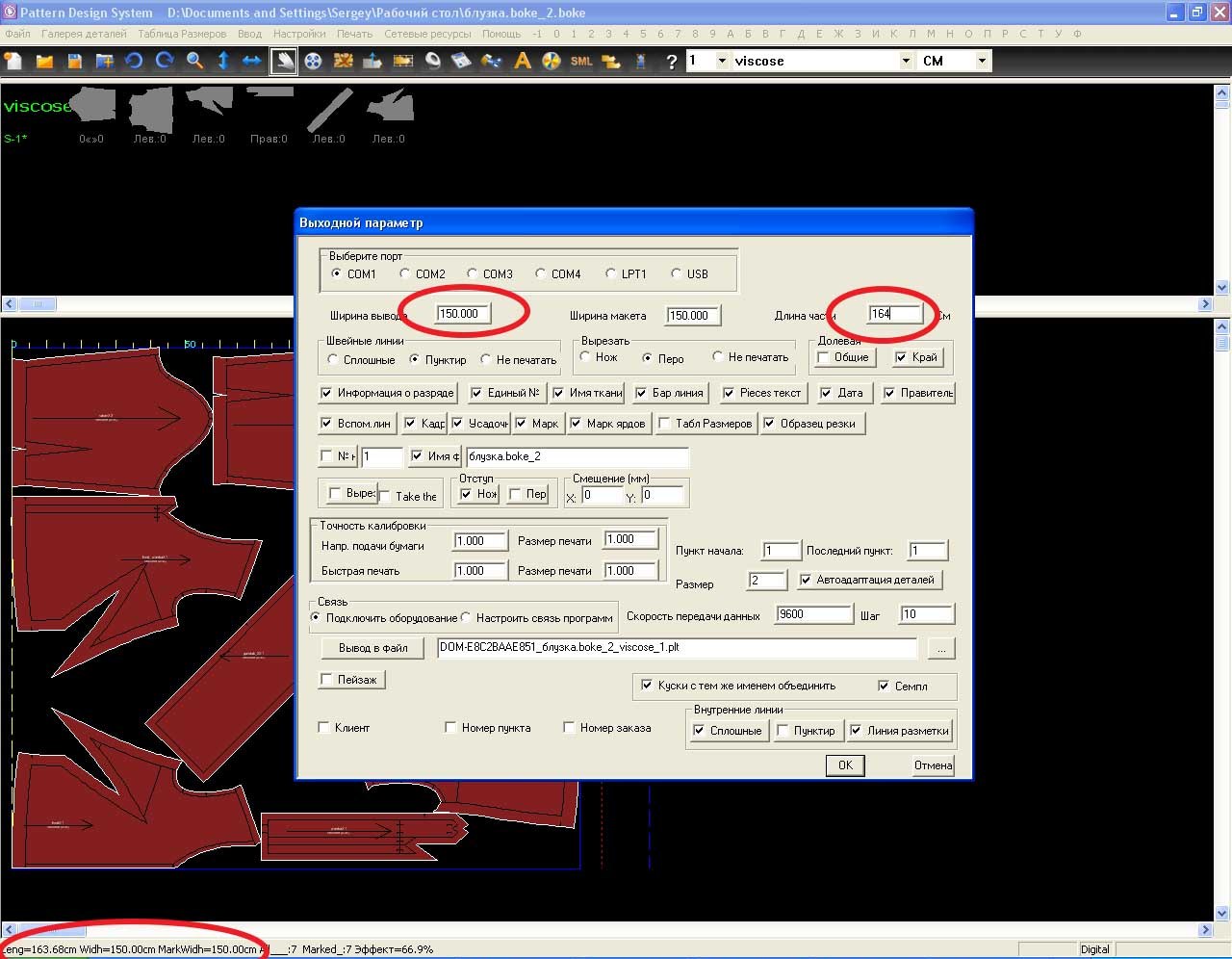Click the large letter A text icon

coord(523,61)
